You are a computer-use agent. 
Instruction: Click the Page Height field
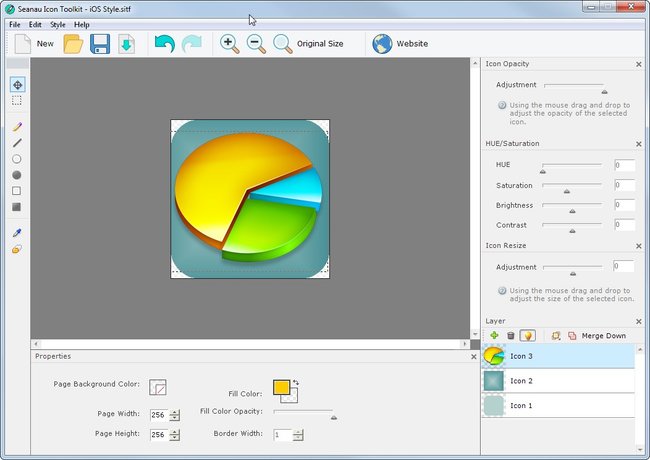(x=160, y=435)
